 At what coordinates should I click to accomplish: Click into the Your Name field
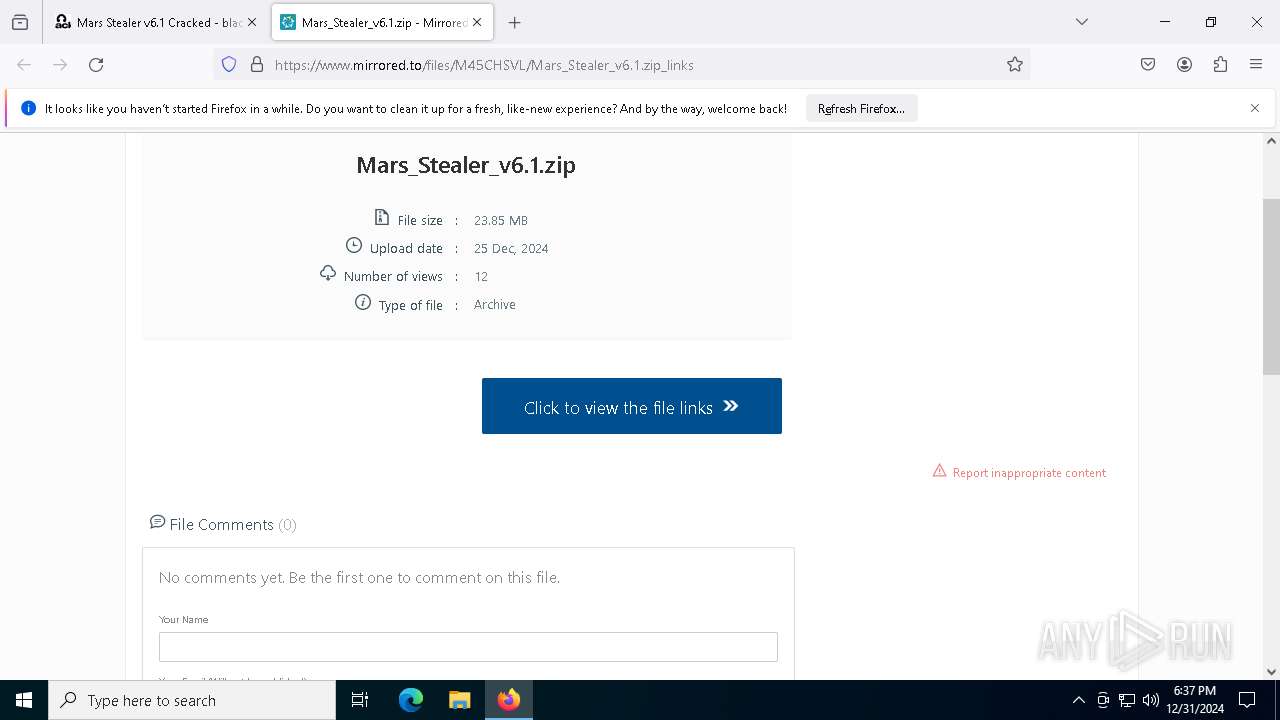pyautogui.click(x=468, y=647)
